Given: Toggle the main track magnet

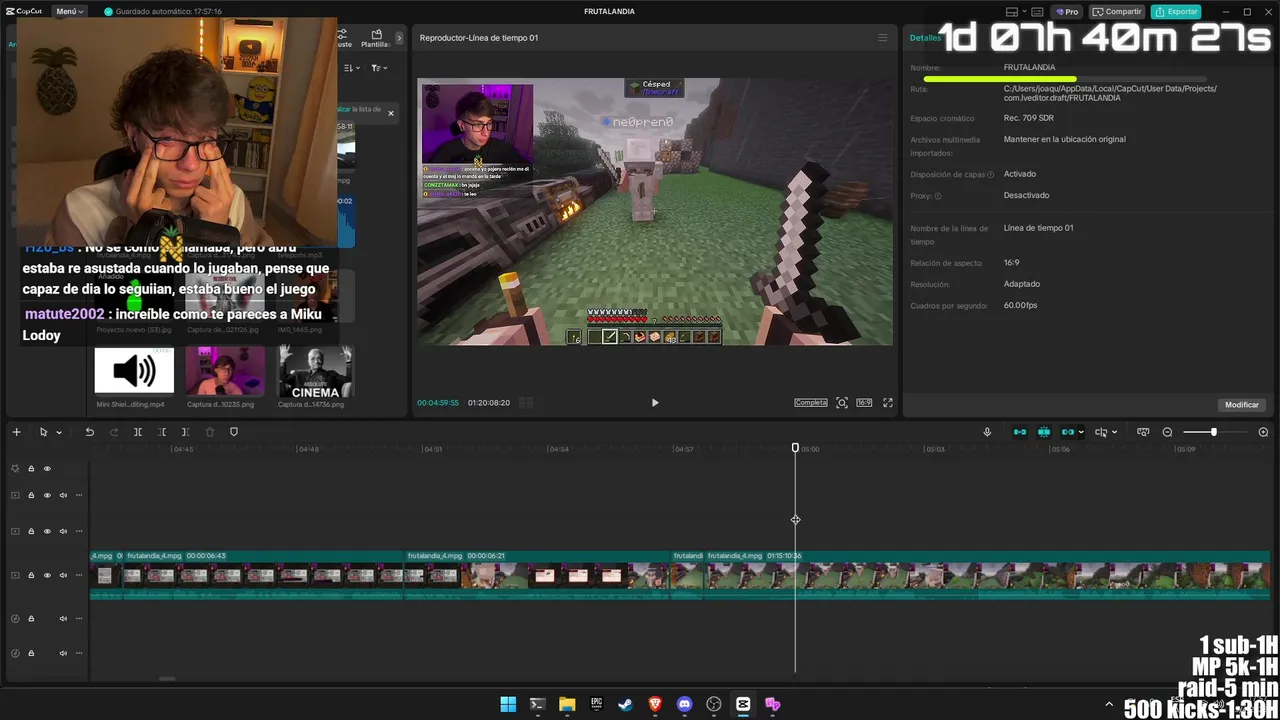Looking at the screenshot, I should point(1020,432).
